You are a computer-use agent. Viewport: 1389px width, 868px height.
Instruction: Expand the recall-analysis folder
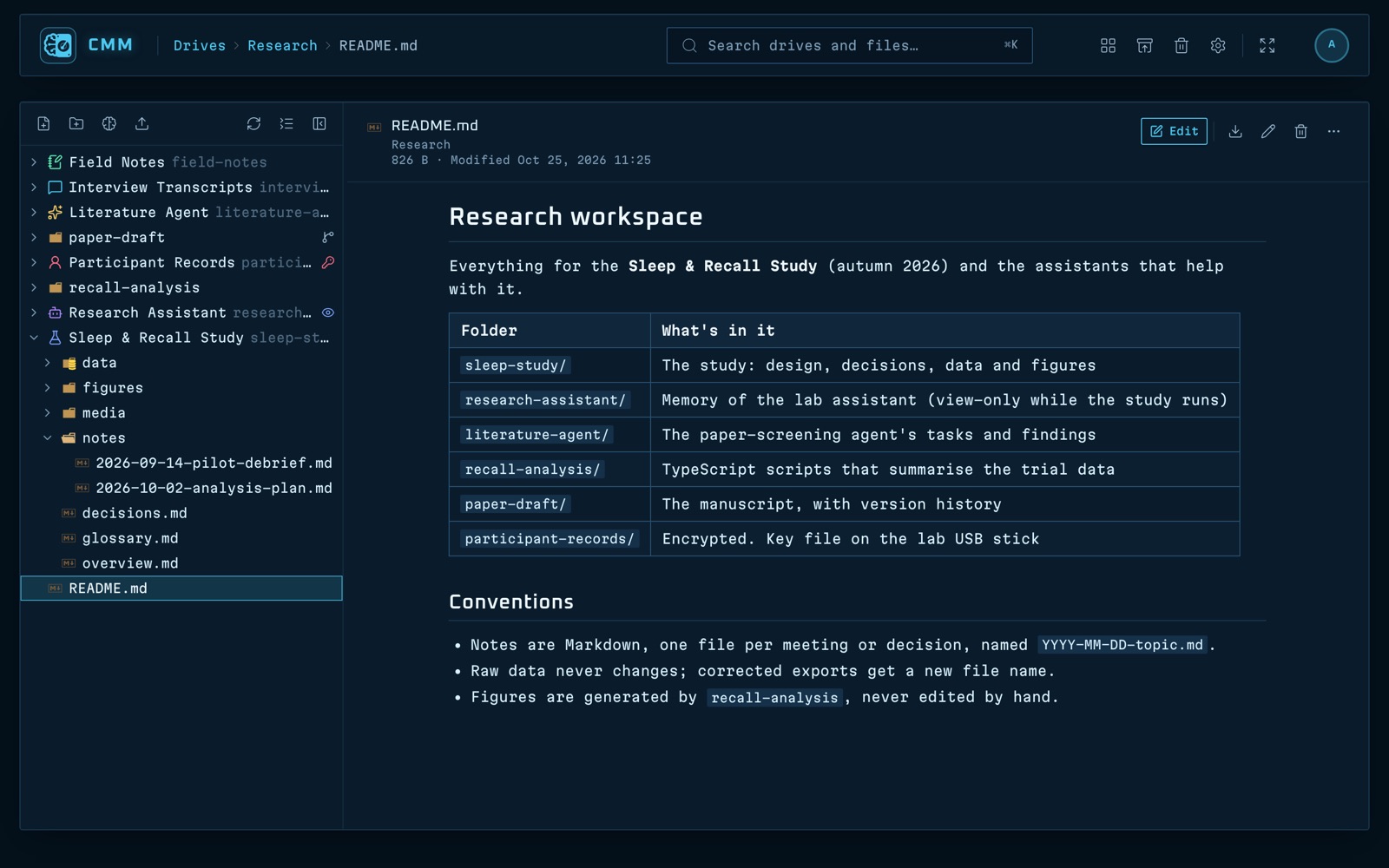click(34, 287)
